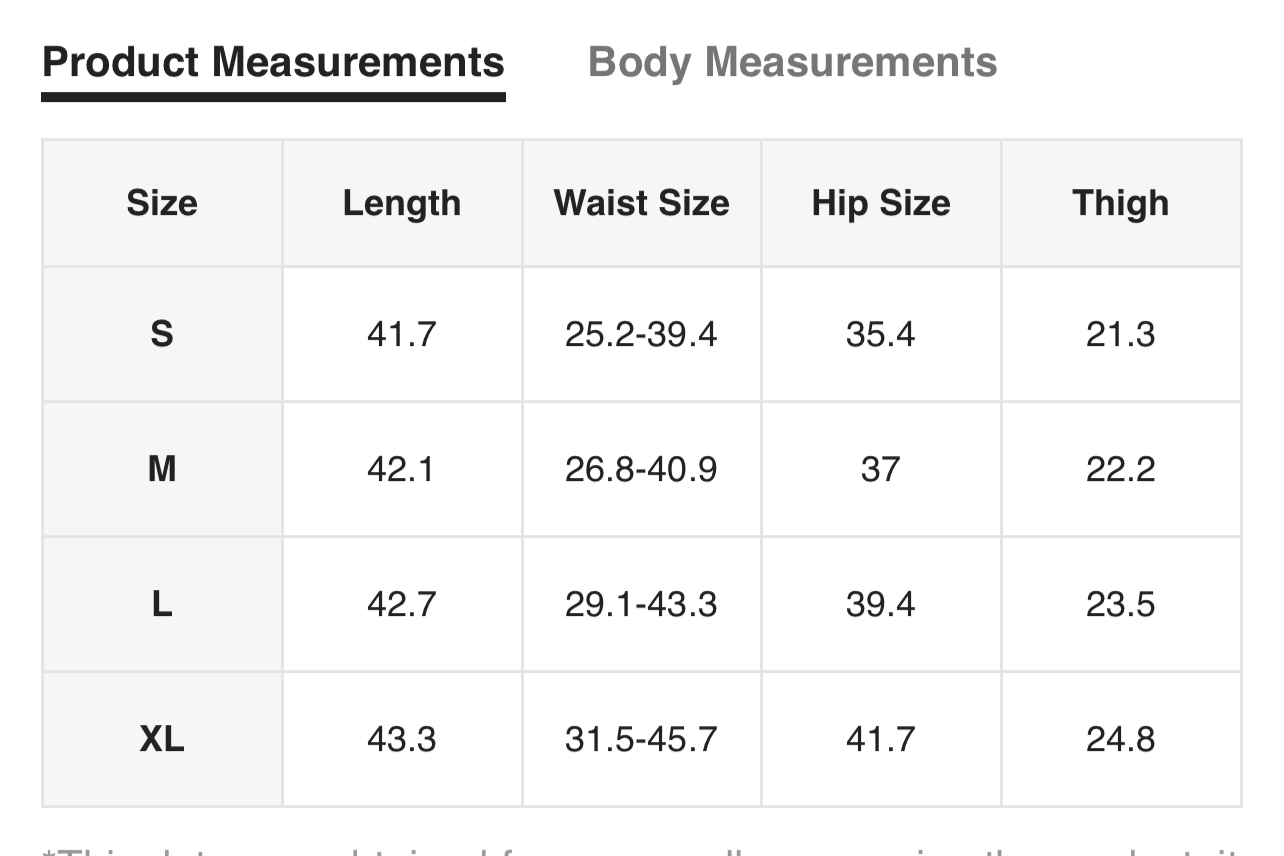
Task: Select the XL size row label
Action: click(x=162, y=739)
